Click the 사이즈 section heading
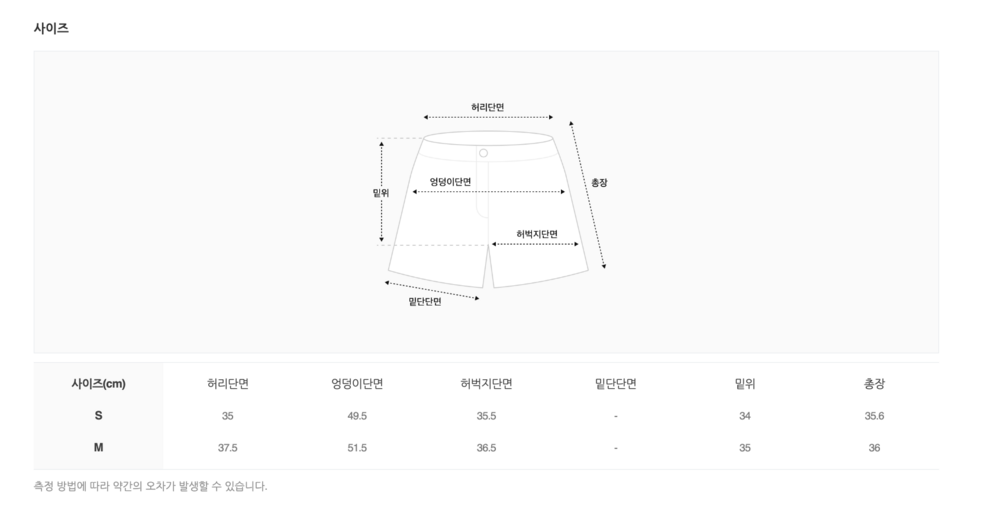This screenshot has width=1000, height=527. [x=51, y=28]
